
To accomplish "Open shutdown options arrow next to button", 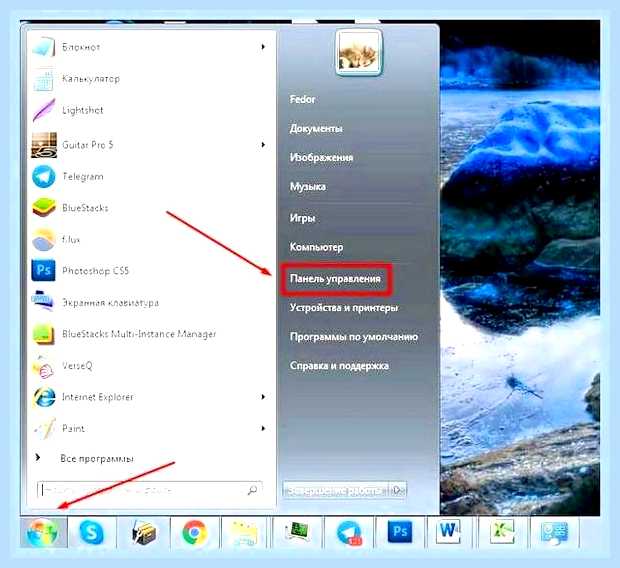I will (398, 491).
